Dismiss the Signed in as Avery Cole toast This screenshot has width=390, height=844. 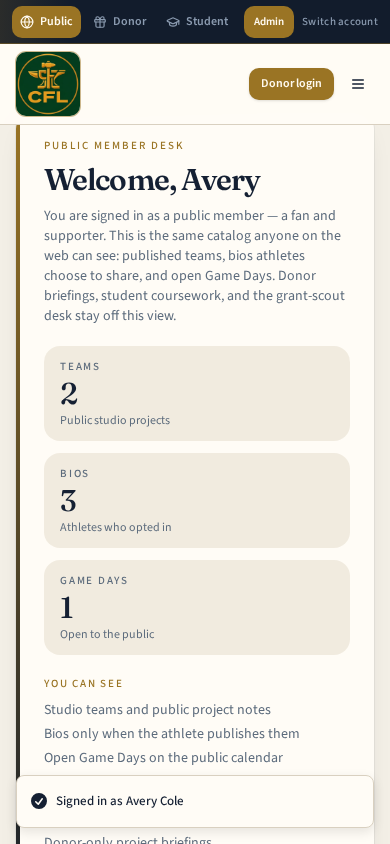tap(195, 801)
